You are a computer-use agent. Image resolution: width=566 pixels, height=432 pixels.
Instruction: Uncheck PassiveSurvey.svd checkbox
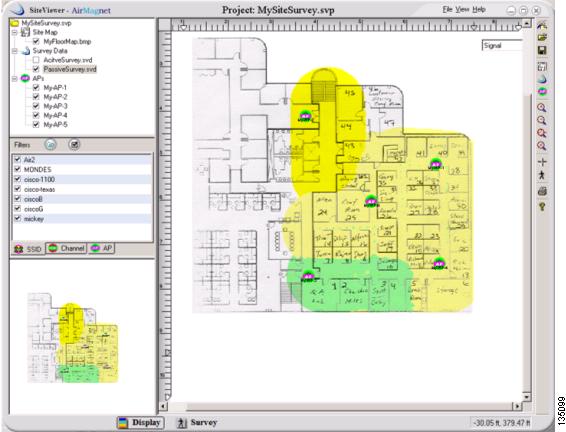coord(36,69)
